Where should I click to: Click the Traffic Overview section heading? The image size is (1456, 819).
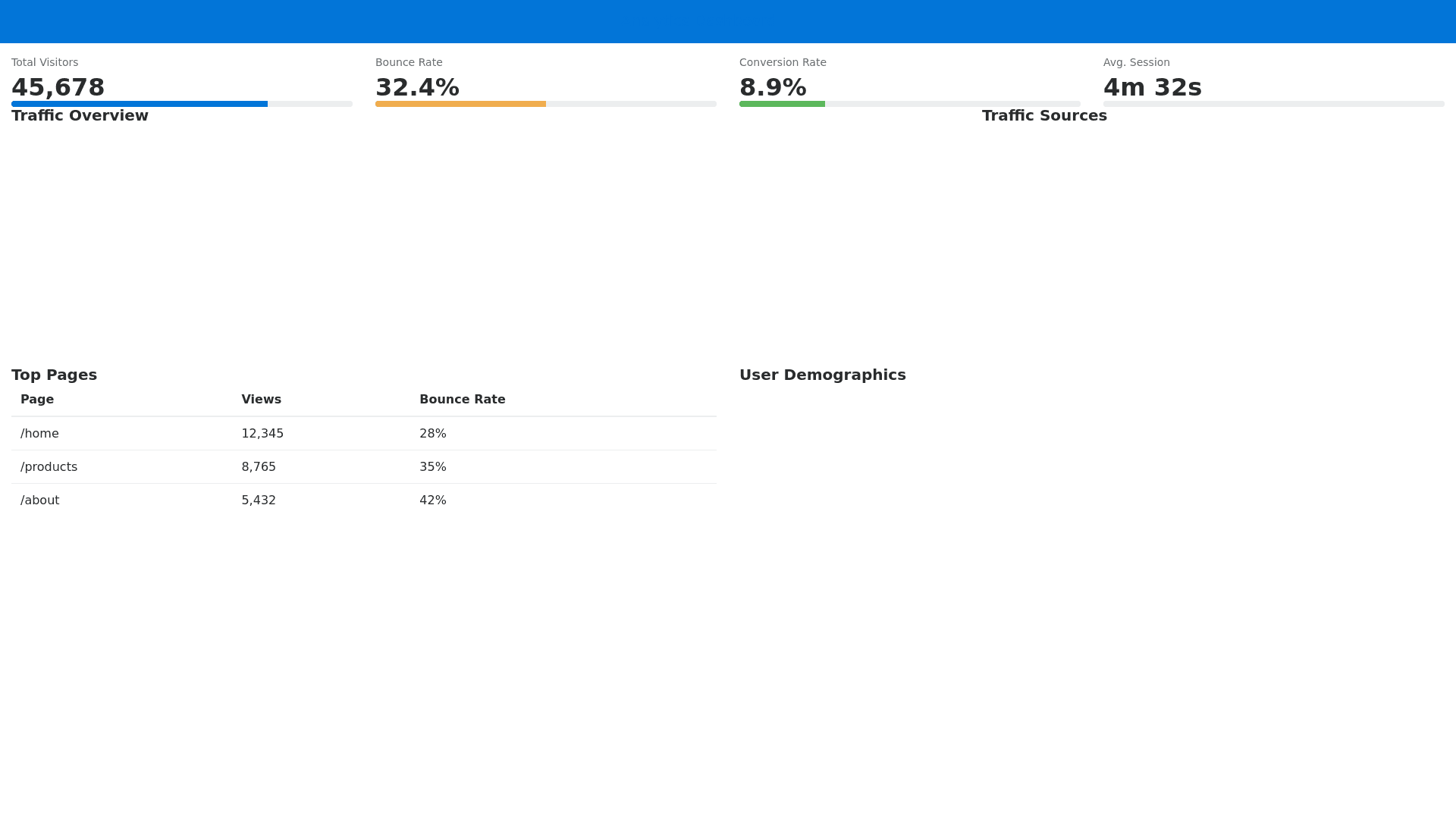point(80,115)
